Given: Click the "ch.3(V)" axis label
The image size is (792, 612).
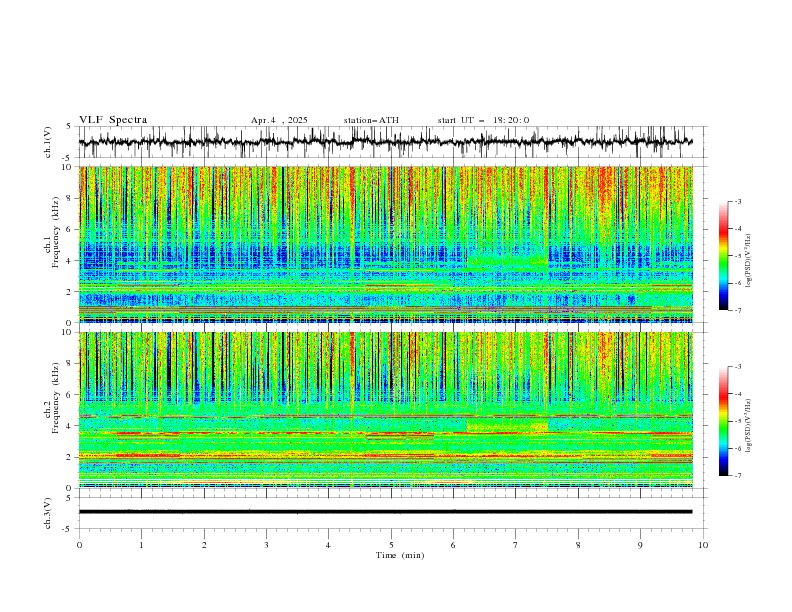Looking at the screenshot, I should pos(48,513).
